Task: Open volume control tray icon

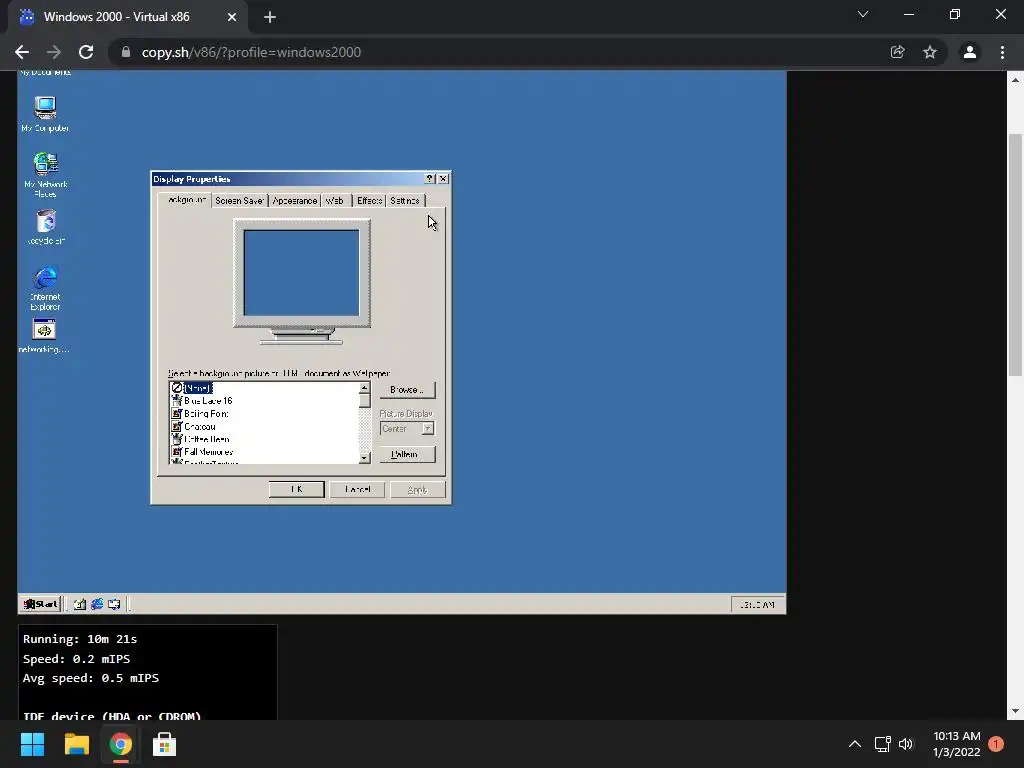Action: coord(906,744)
